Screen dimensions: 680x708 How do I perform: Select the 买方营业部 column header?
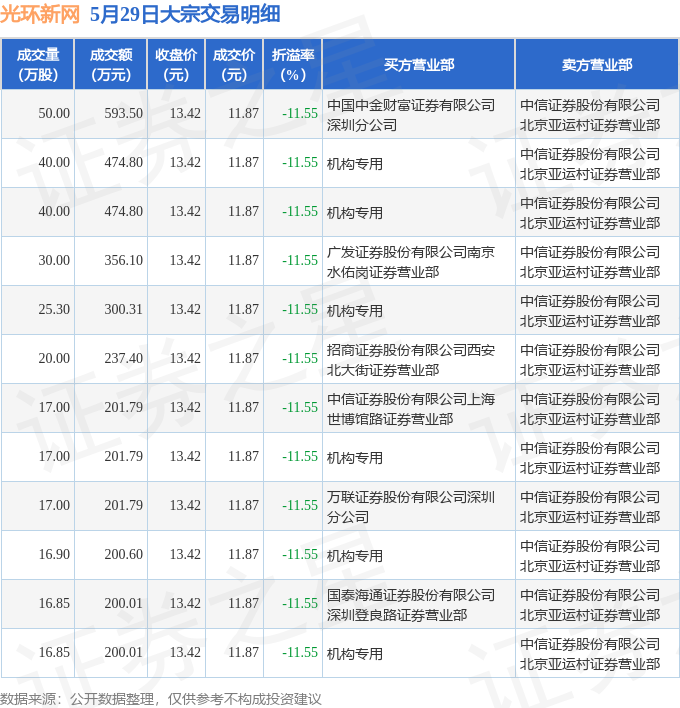[x=419, y=65]
